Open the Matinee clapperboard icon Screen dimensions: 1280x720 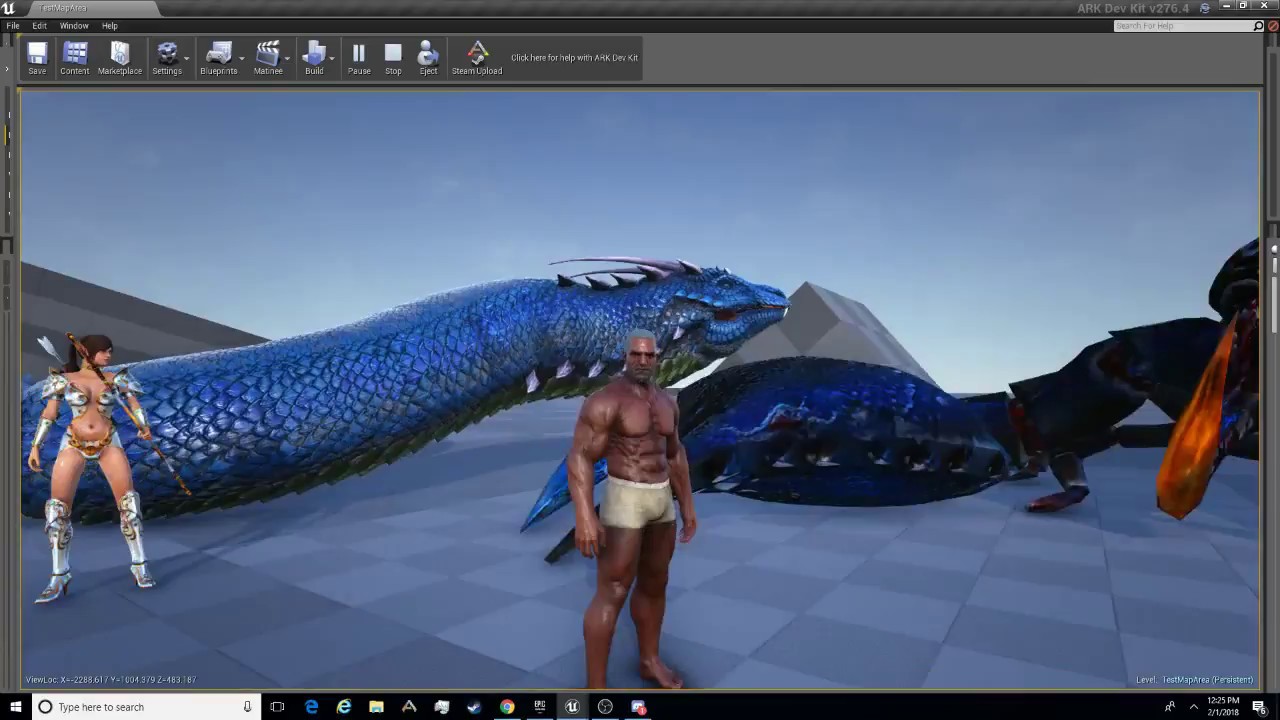point(267,58)
